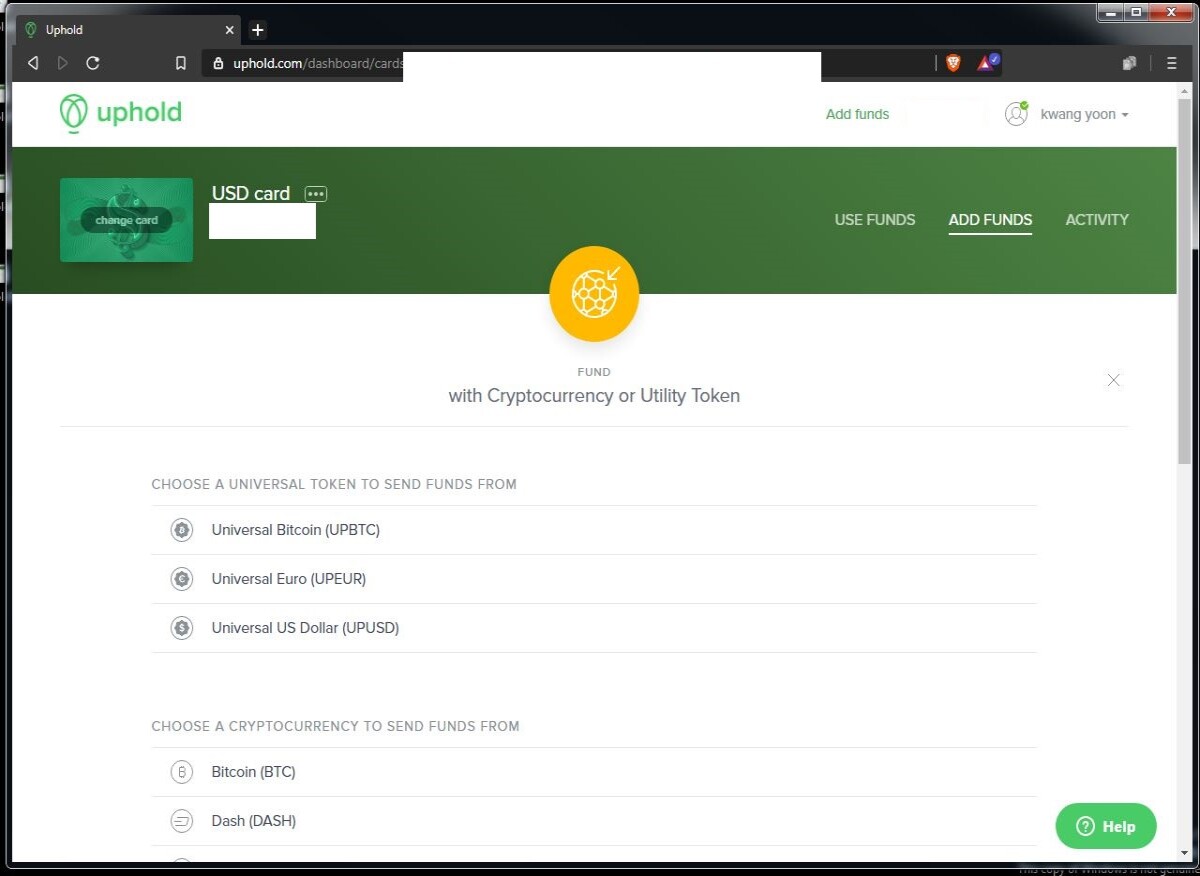Reload the page with the refresh icon
Image resolution: width=1200 pixels, height=876 pixels.
93,63
